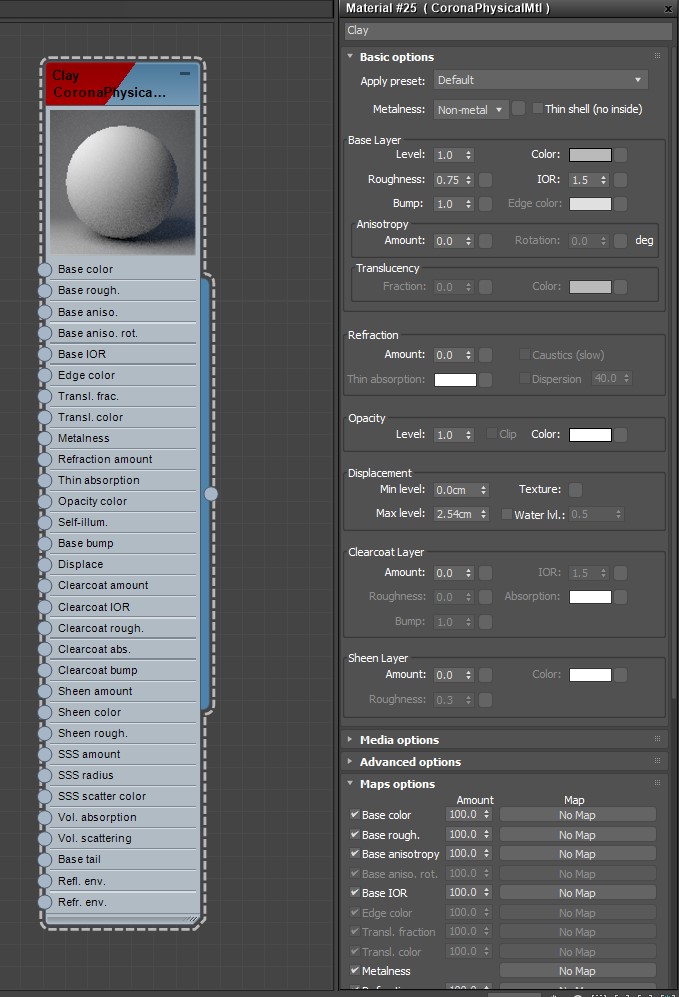Click the Base bump input socket
This screenshot has width=679, height=997.
45,544
